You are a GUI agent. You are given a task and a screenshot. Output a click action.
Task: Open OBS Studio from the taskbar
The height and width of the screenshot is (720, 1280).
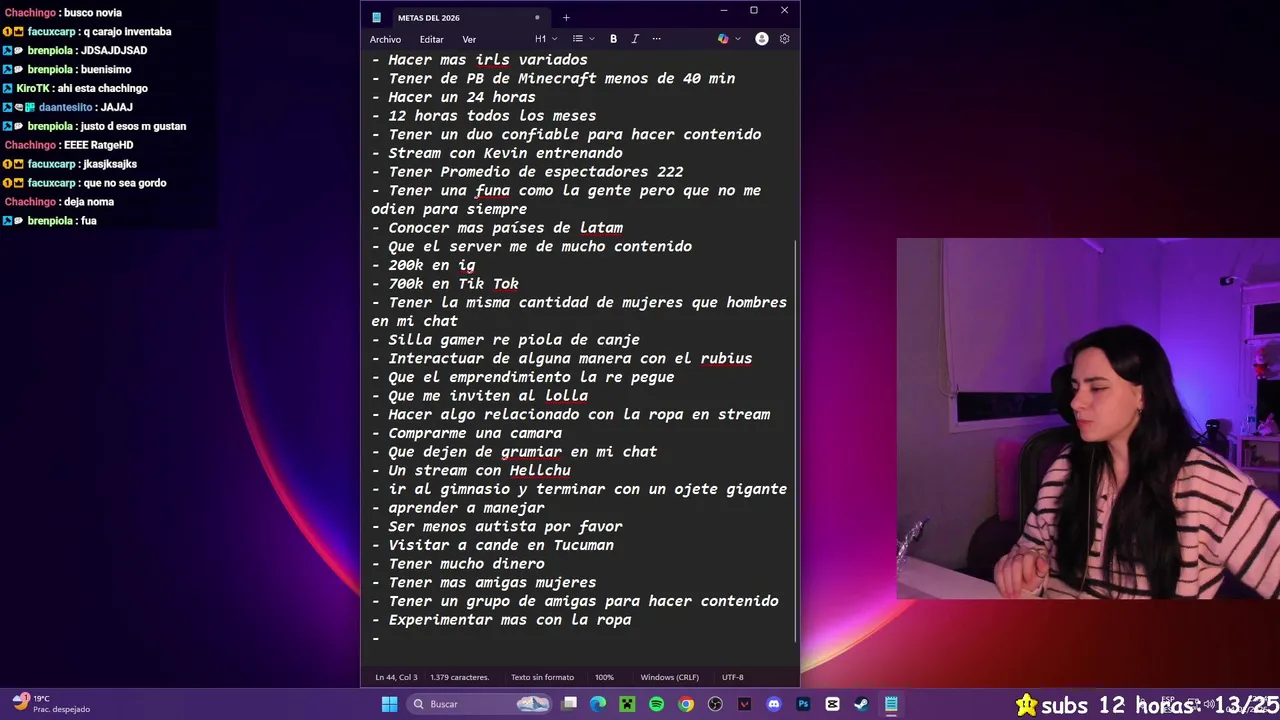click(x=715, y=704)
